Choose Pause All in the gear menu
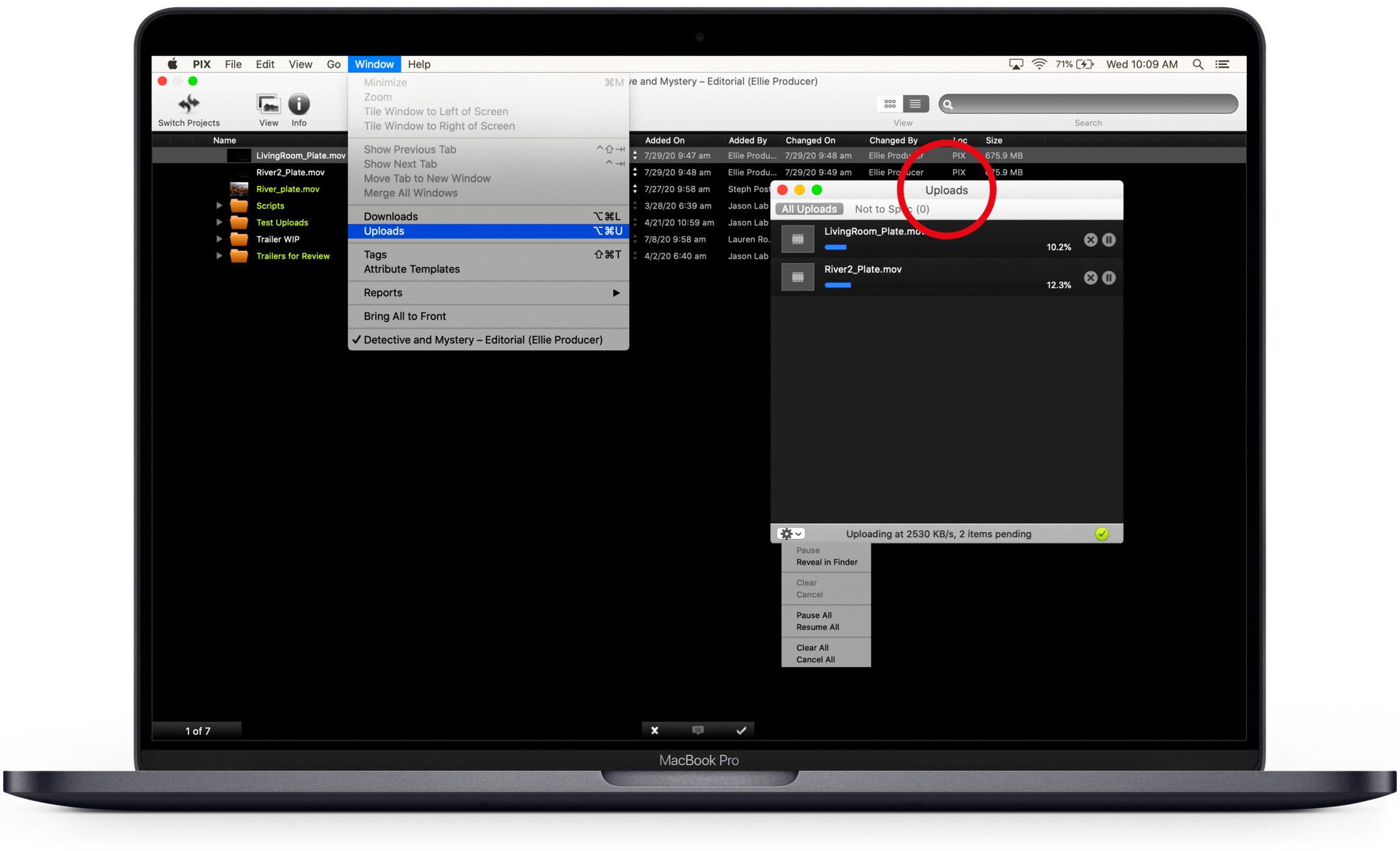Screen dimensions: 1400x851 814,615
